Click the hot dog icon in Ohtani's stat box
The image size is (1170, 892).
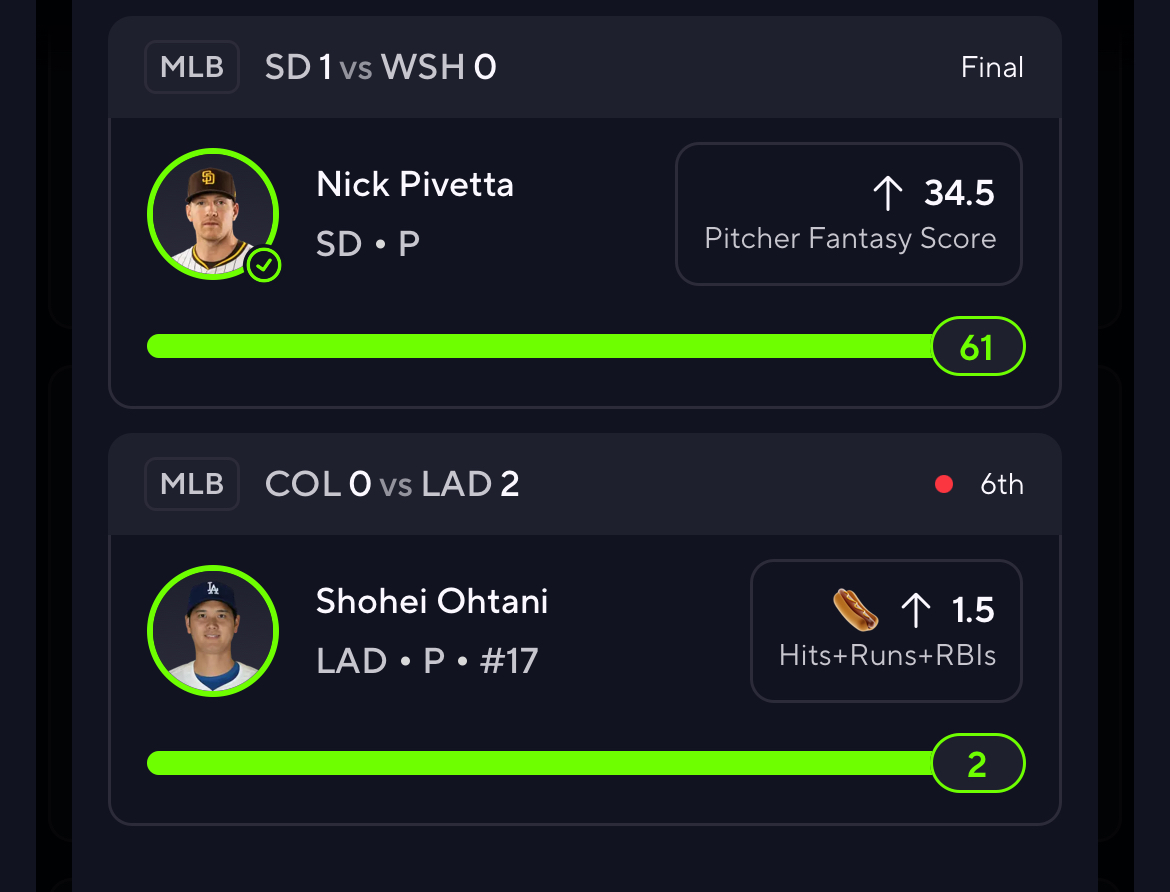855,609
